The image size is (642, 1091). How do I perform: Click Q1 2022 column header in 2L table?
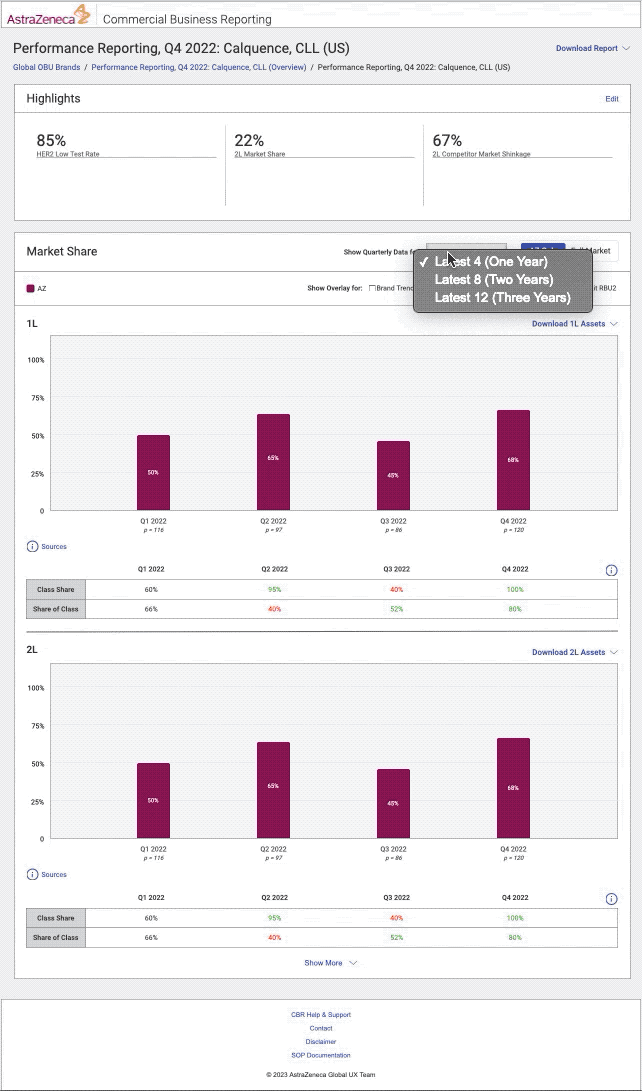[x=151, y=898]
